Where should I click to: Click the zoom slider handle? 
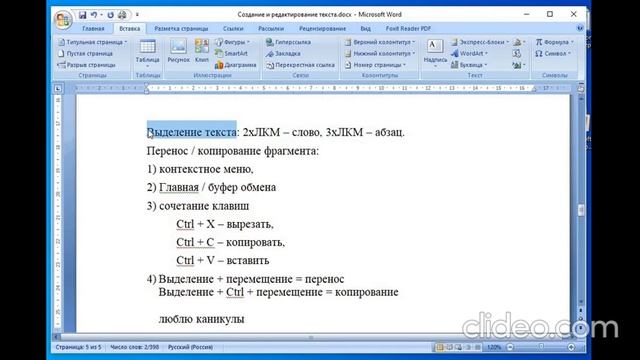(x=541, y=347)
